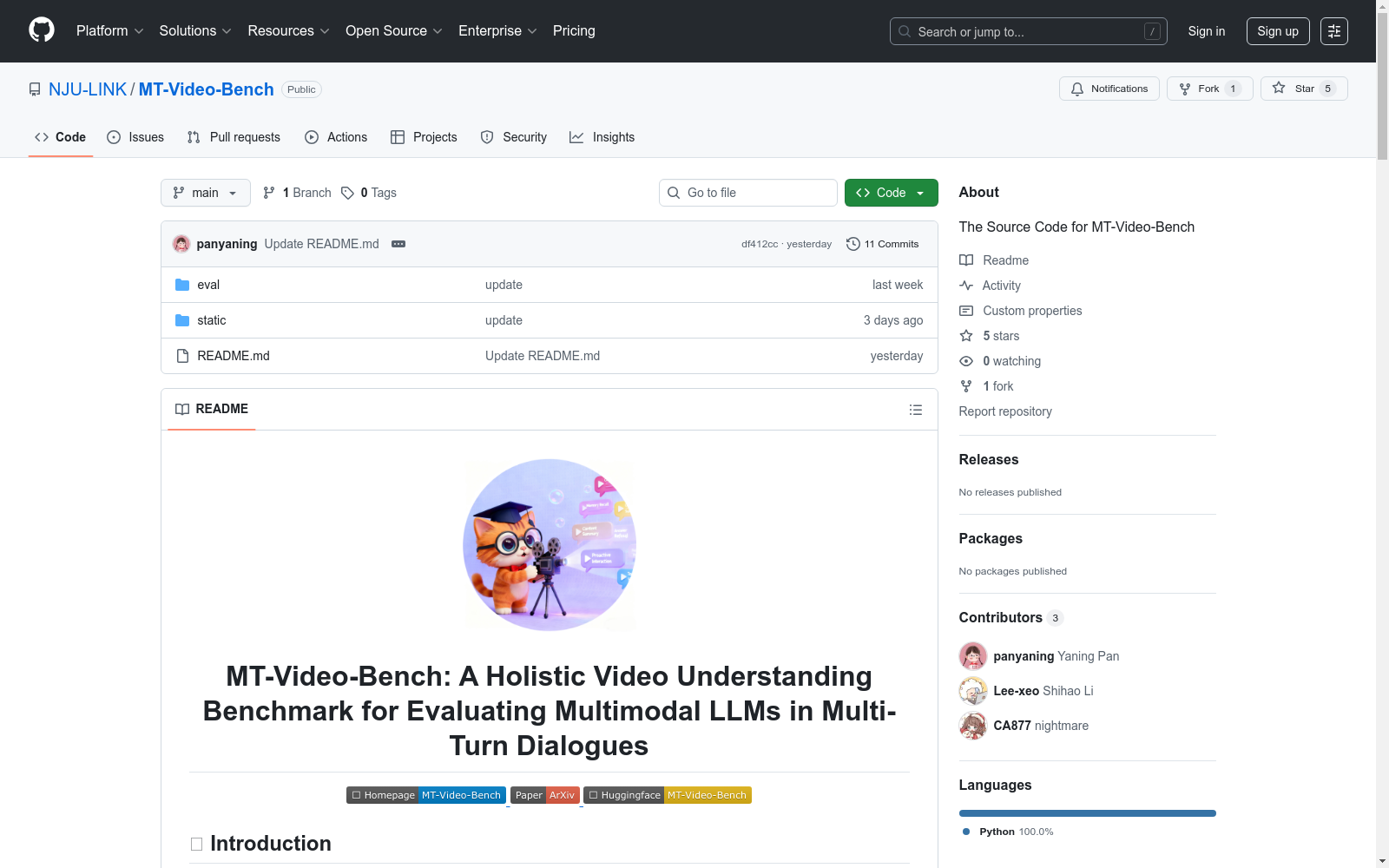Click the static folder icon
This screenshot has height=868, width=1389.
[182, 320]
